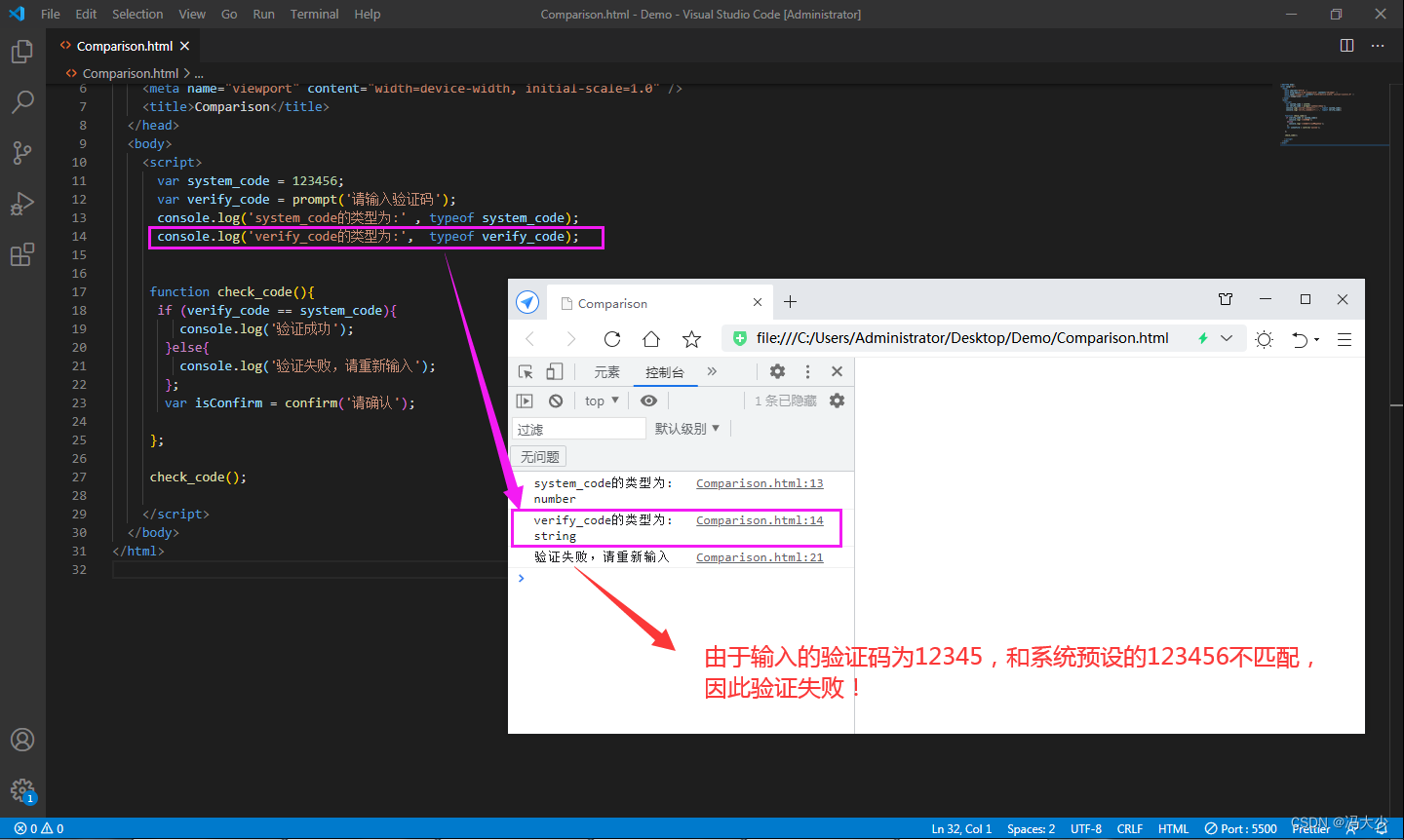The width and height of the screenshot is (1404, 840).
Task: Click the Port : 5500 Live Server item
Action: pos(1240,829)
